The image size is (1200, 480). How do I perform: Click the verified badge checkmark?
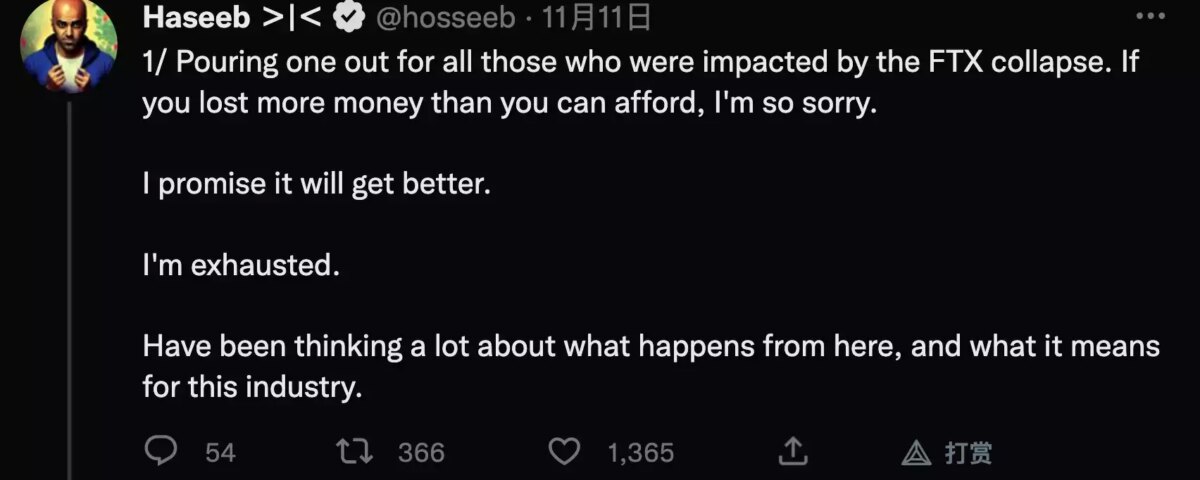348,17
